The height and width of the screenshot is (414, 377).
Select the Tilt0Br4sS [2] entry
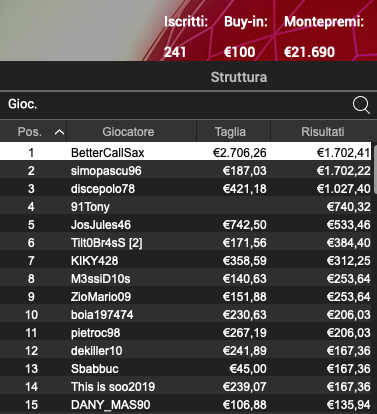coord(186,243)
